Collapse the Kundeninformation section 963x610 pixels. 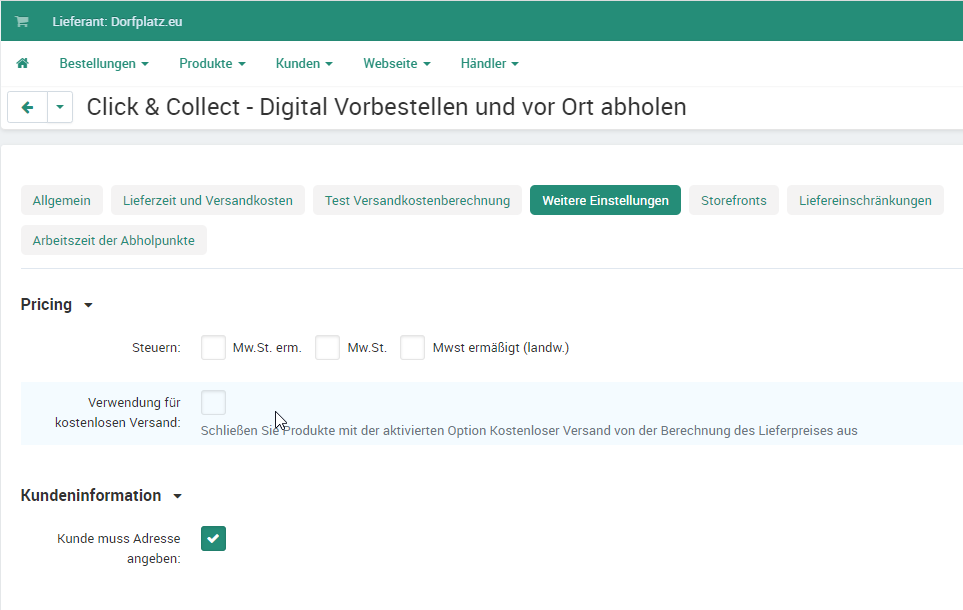pos(101,495)
